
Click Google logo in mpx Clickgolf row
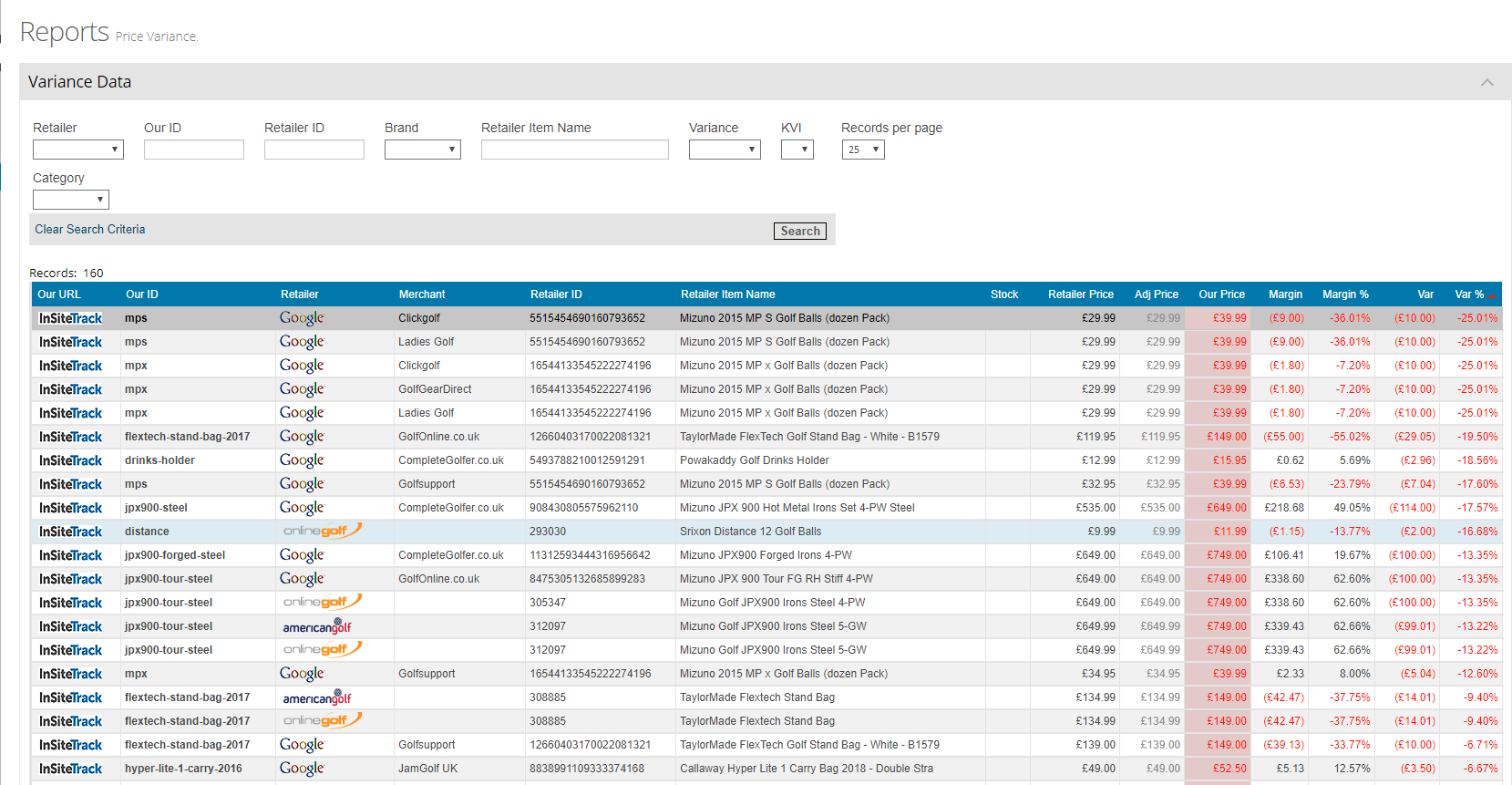click(302, 366)
